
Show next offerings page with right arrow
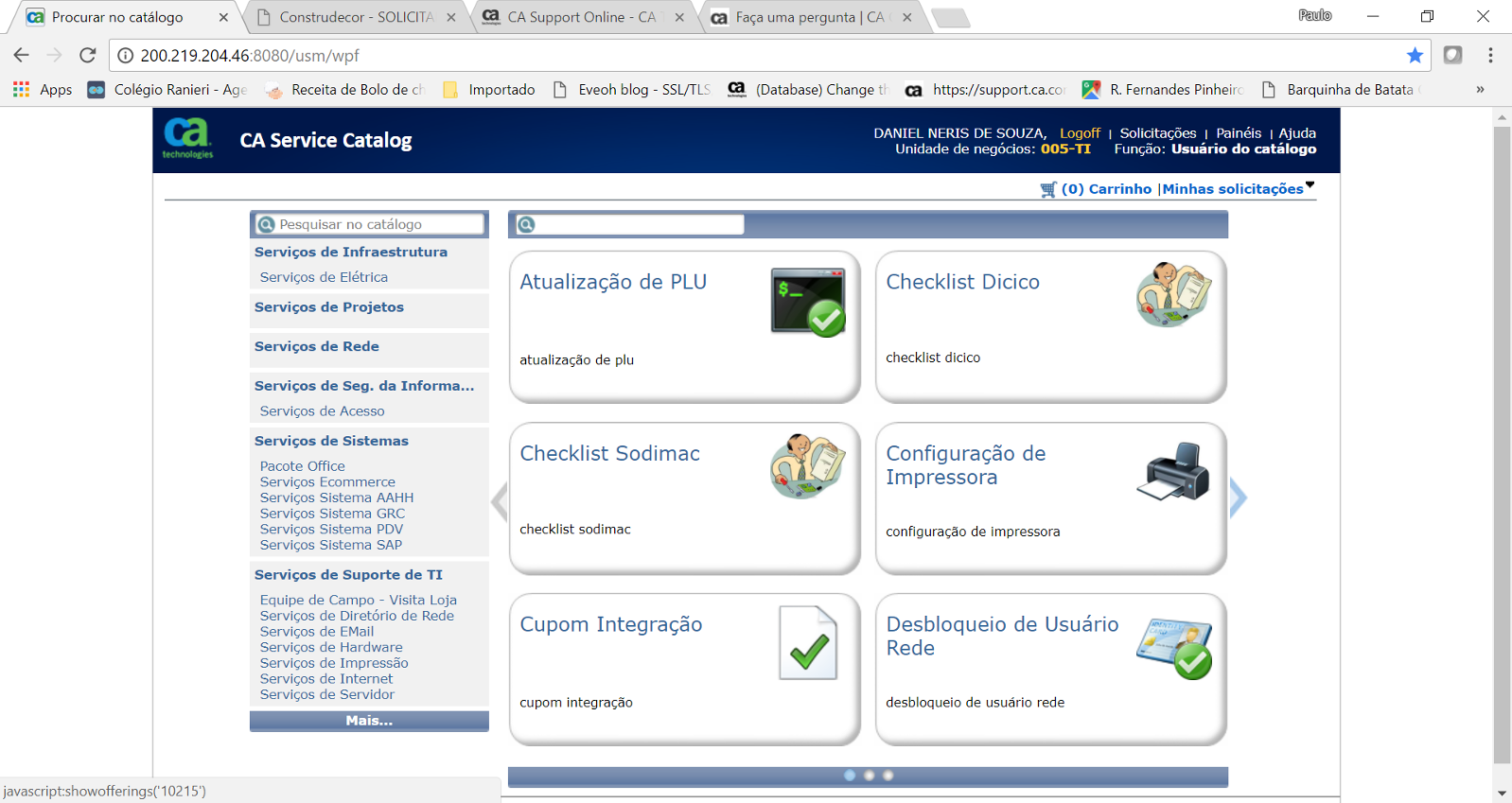[x=1238, y=498]
